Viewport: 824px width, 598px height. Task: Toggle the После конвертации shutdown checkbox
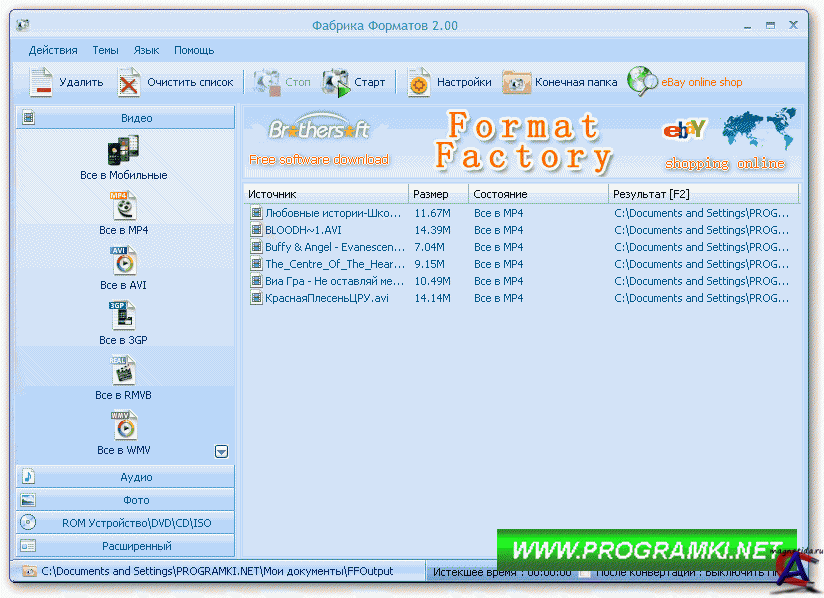[584, 573]
